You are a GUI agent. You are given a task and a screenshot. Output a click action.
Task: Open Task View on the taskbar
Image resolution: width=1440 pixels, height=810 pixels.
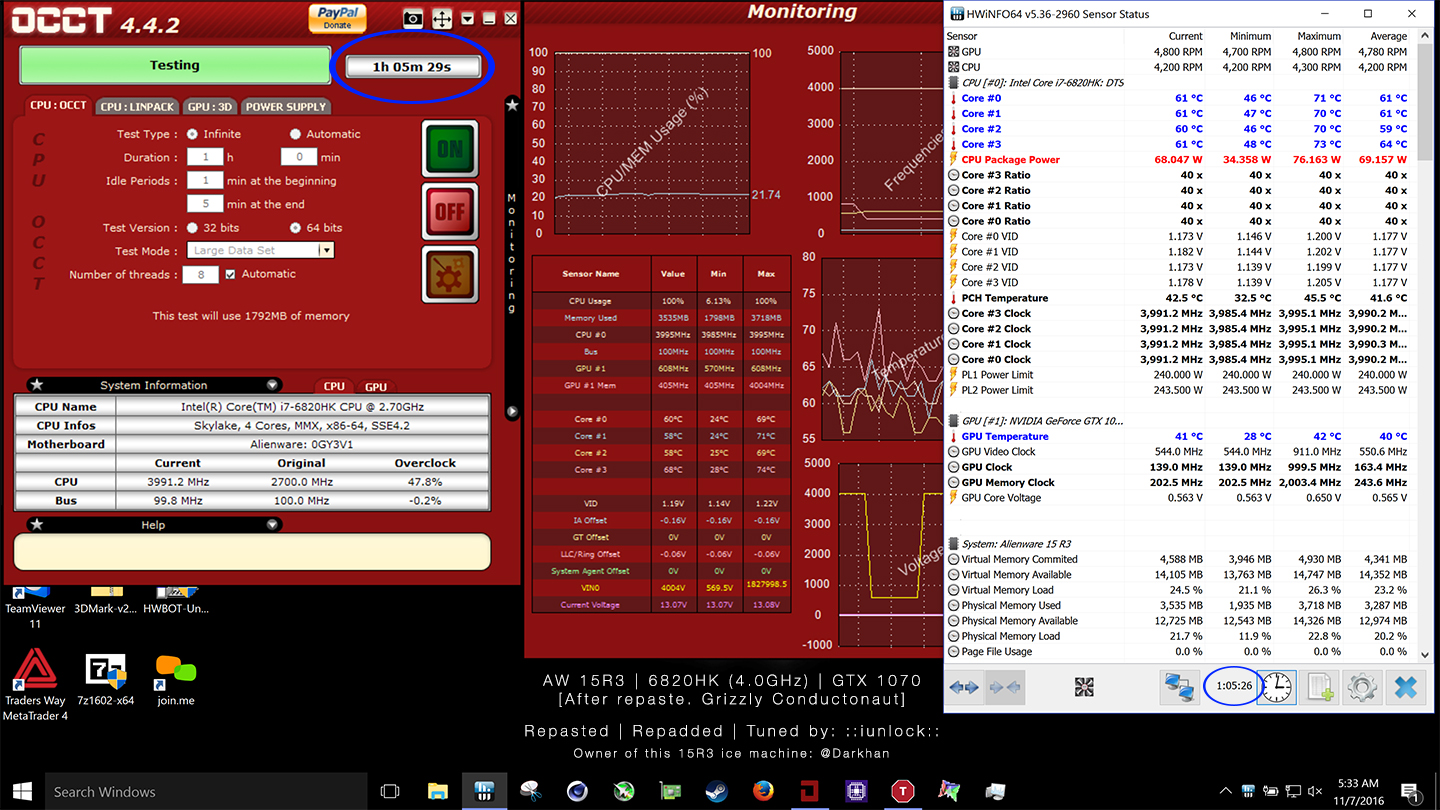(391, 791)
